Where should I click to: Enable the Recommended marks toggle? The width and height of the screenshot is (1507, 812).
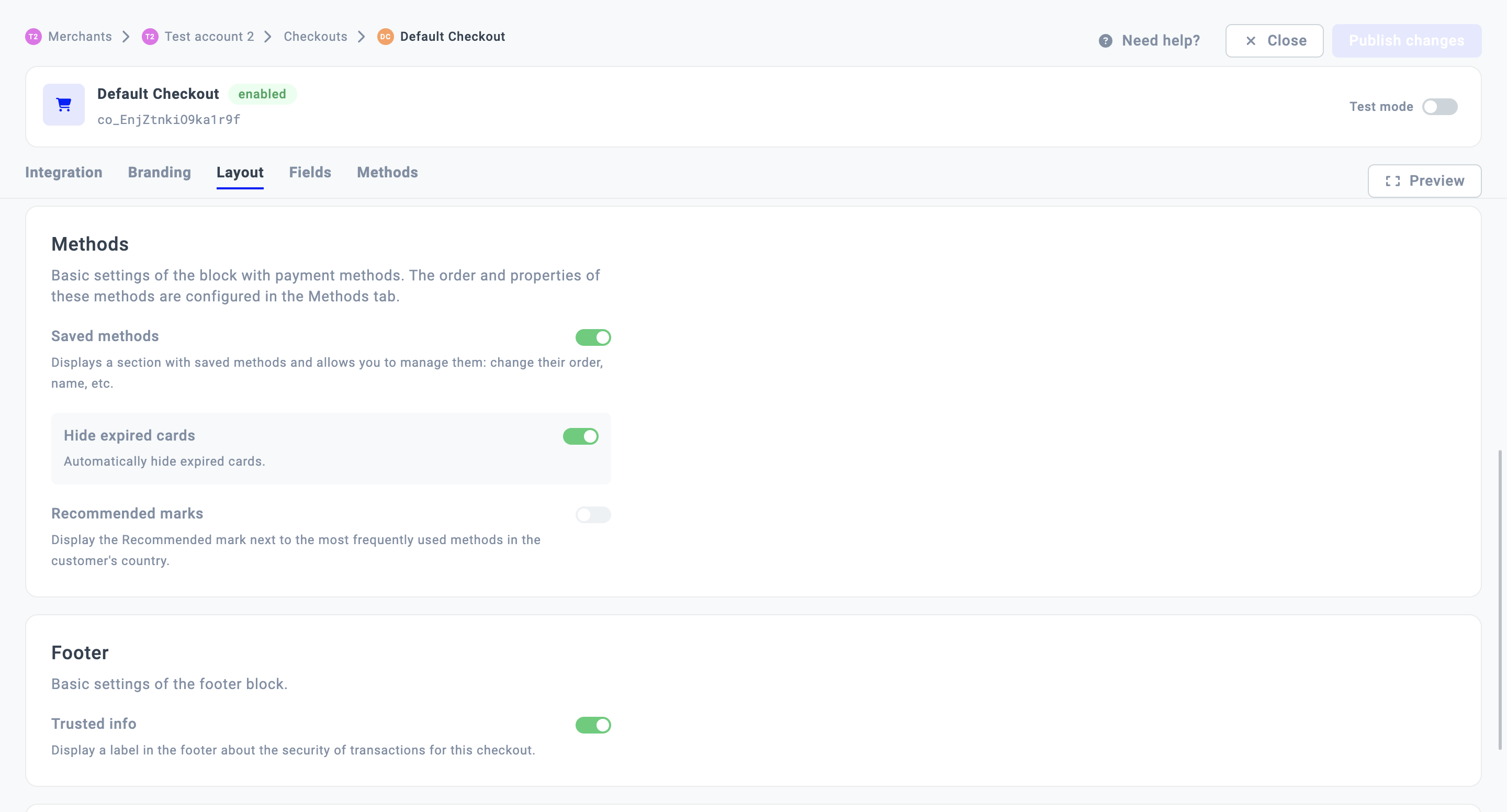pos(593,515)
